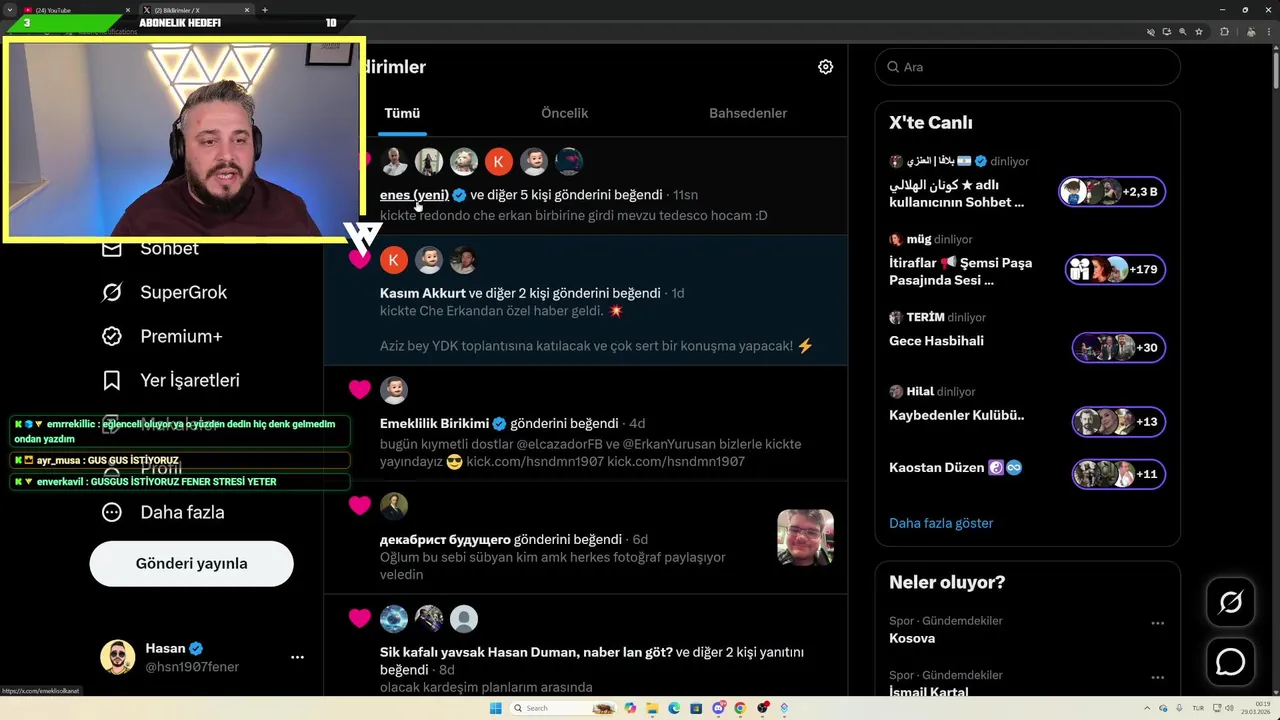This screenshot has height=720, width=1280.
Task: Join the +2,3 B listeners space
Action: [1112, 191]
